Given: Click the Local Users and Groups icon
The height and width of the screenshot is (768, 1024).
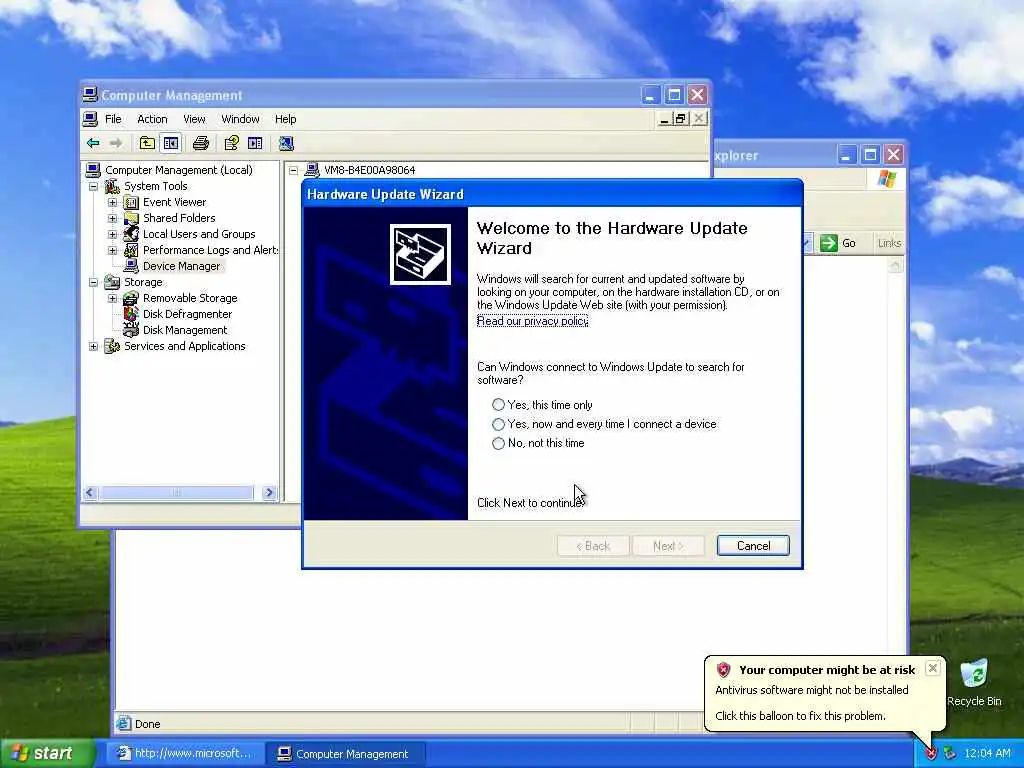Looking at the screenshot, I should tap(131, 234).
